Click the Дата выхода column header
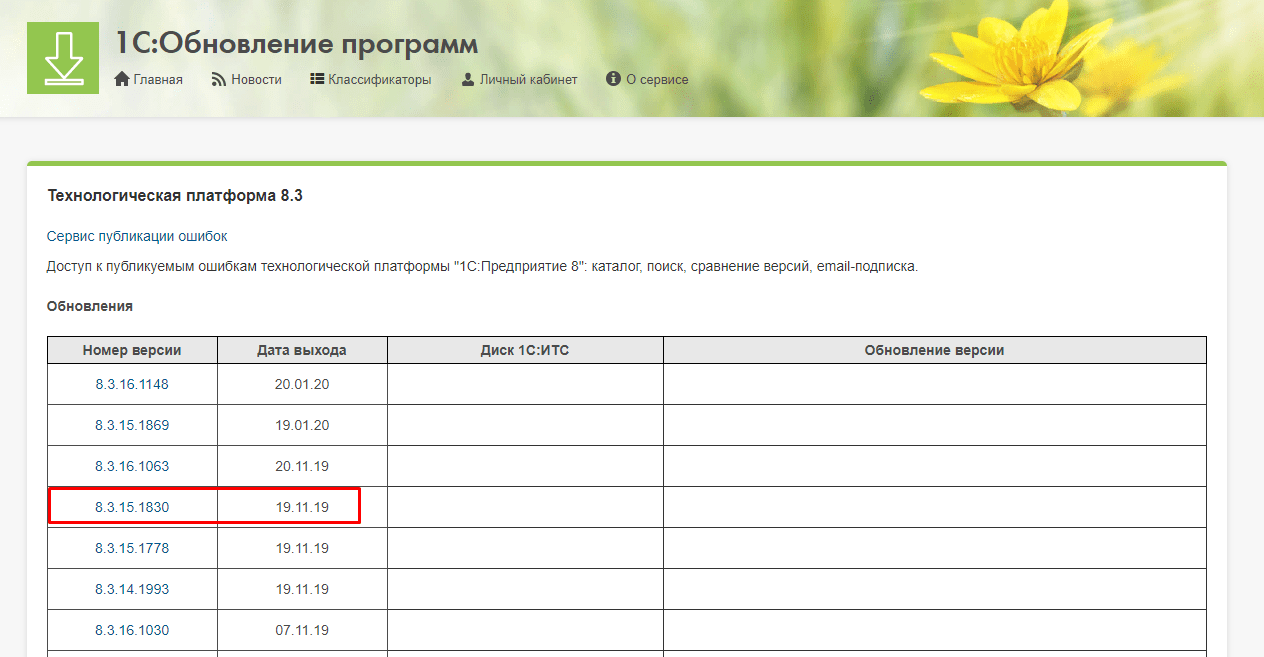The height and width of the screenshot is (657, 1264). (x=302, y=350)
